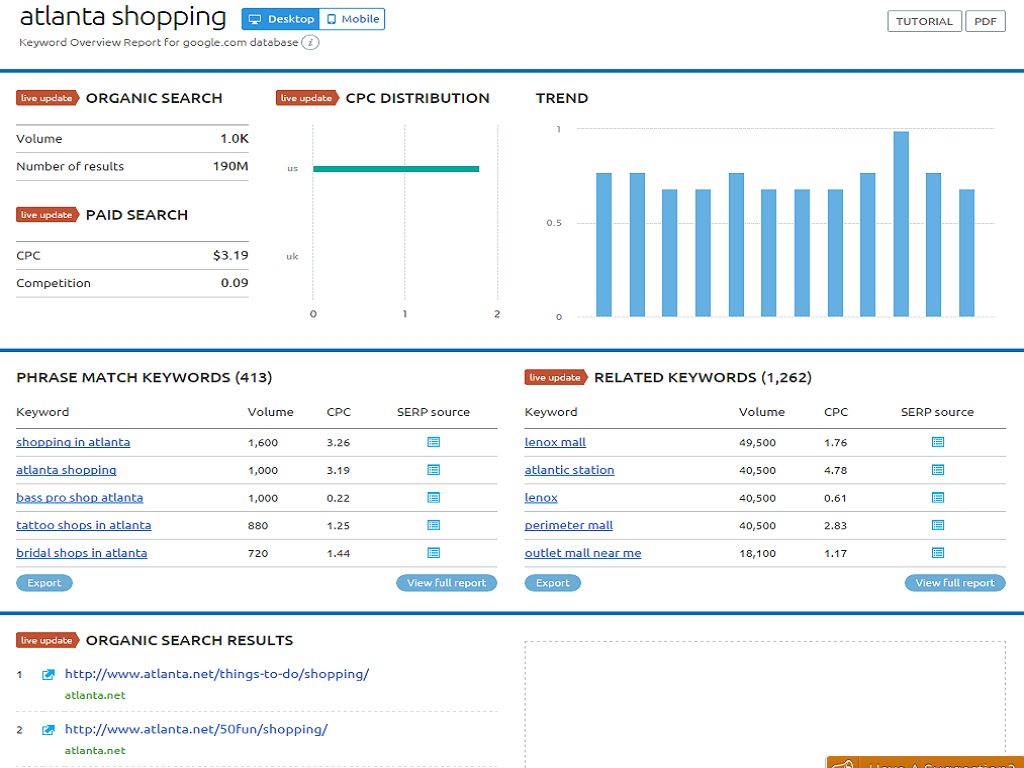Open the Tutorial
This screenshot has height=768, width=1024.
click(x=924, y=22)
